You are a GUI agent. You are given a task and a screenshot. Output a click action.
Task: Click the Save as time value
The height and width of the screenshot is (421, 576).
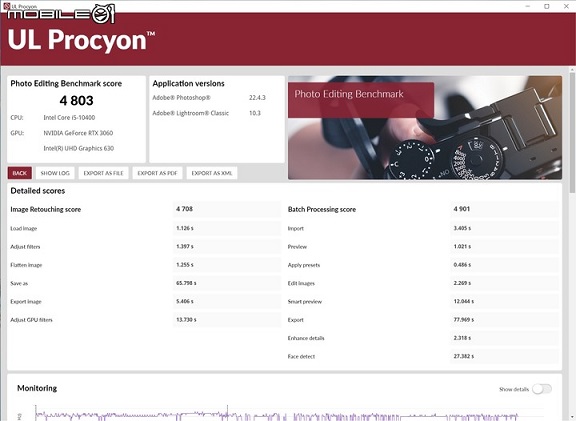point(186,283)
